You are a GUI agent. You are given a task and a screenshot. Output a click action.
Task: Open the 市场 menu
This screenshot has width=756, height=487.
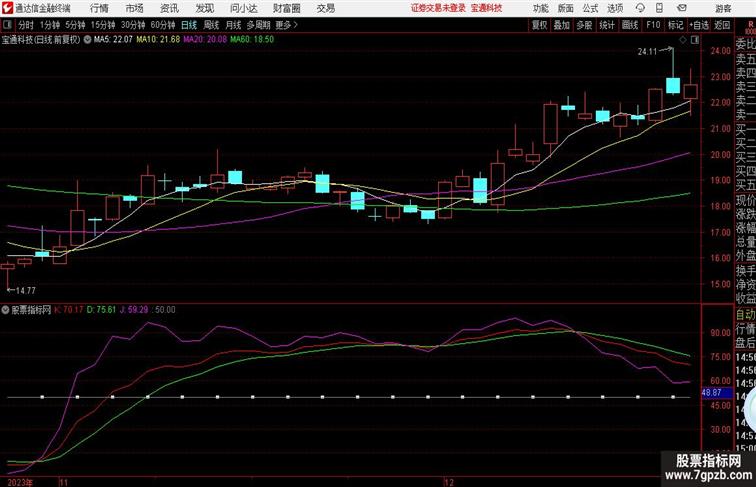(x=134, y=8)
